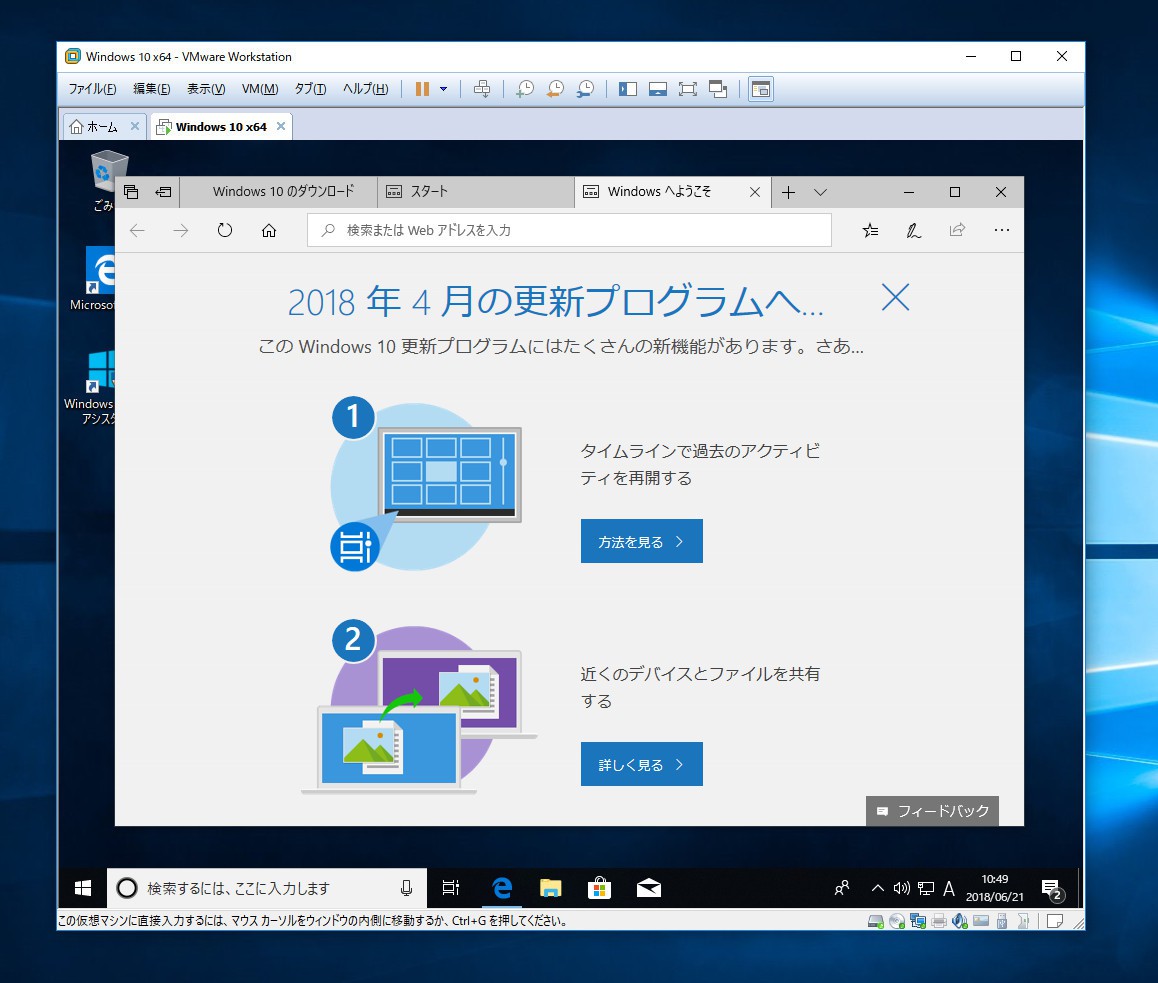This screenshot has width=1158, height=983.
Task: Open Microsoft Store from the guest taskbar
Action: [599, 888]
